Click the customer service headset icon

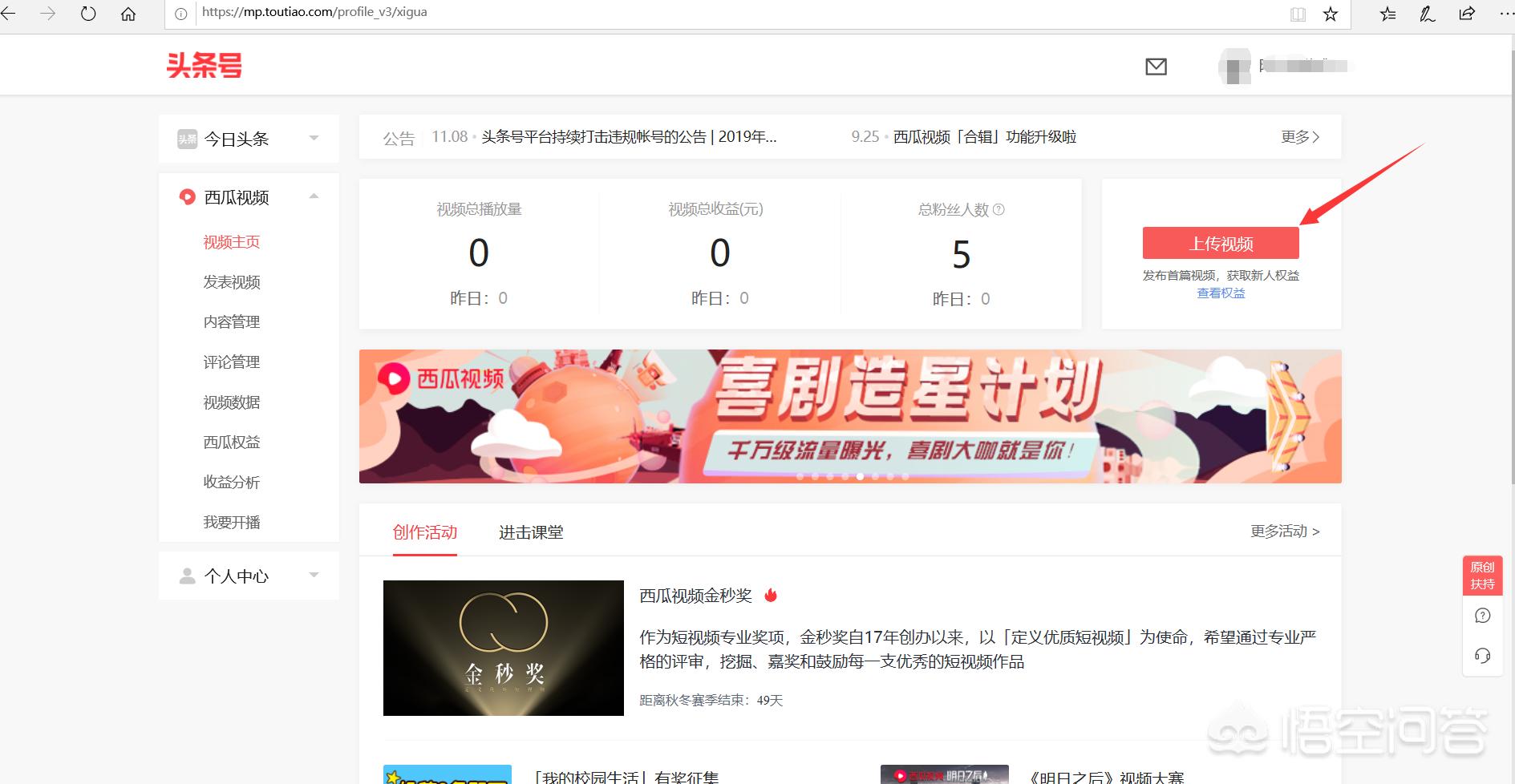pyautogui.click(x=1482, y=656)
